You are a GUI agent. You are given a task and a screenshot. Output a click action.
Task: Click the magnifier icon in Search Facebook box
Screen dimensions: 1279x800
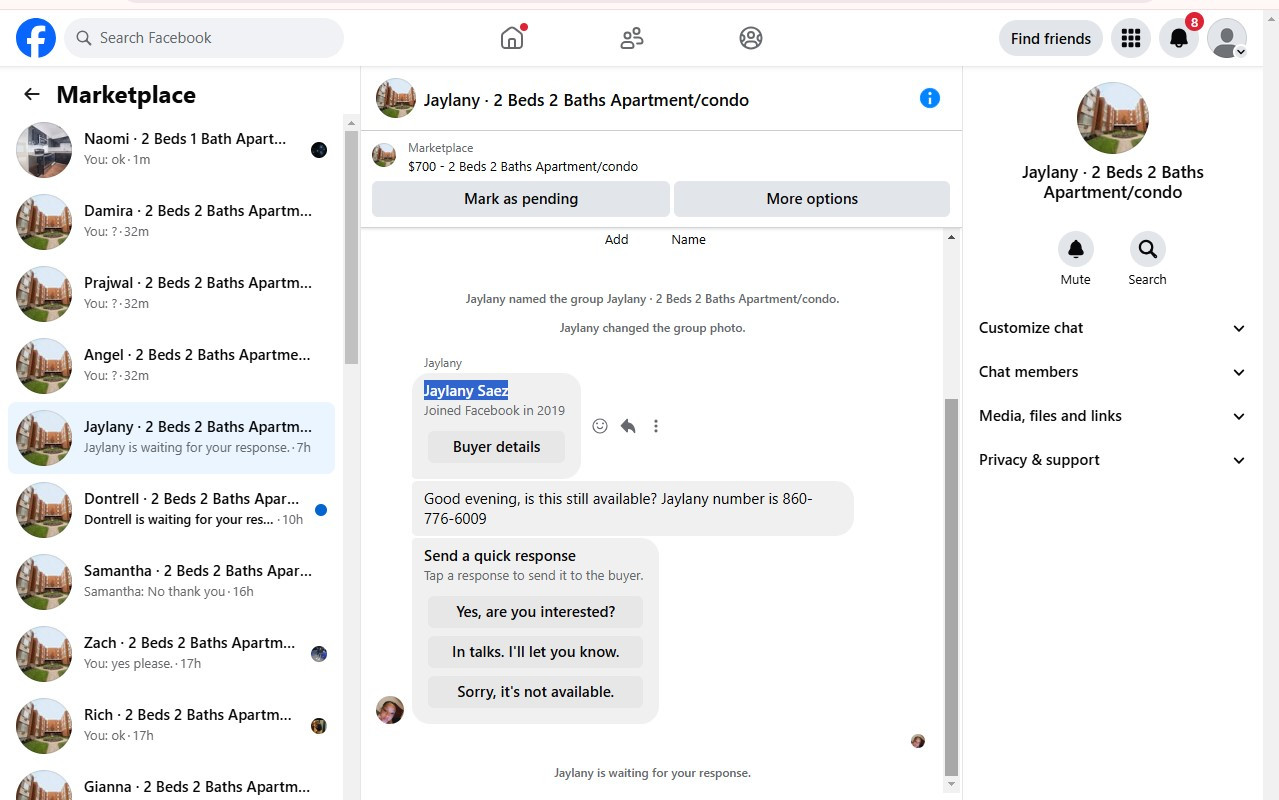[84, 38]
